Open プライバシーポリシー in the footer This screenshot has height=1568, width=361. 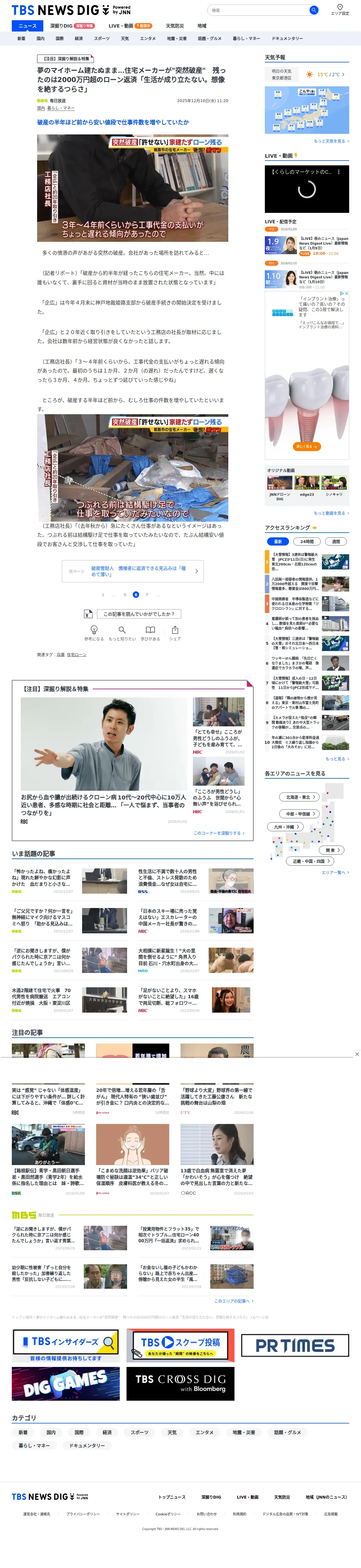point(83,1514)
